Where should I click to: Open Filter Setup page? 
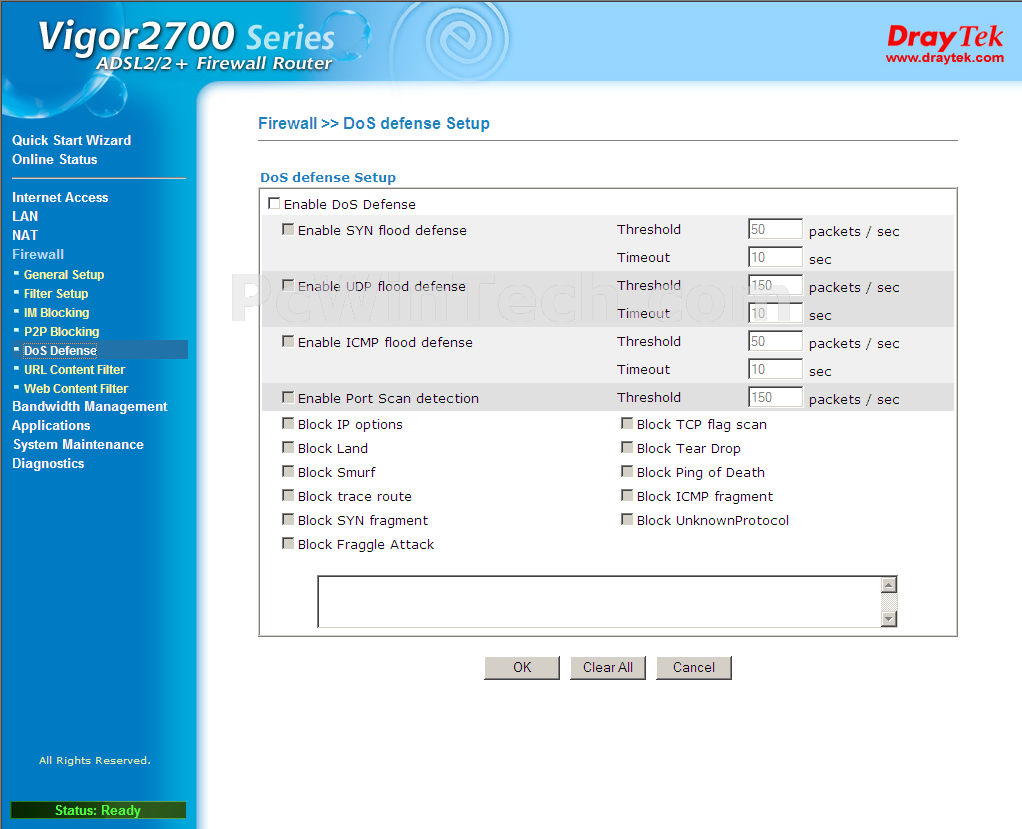tap(56, 293)
